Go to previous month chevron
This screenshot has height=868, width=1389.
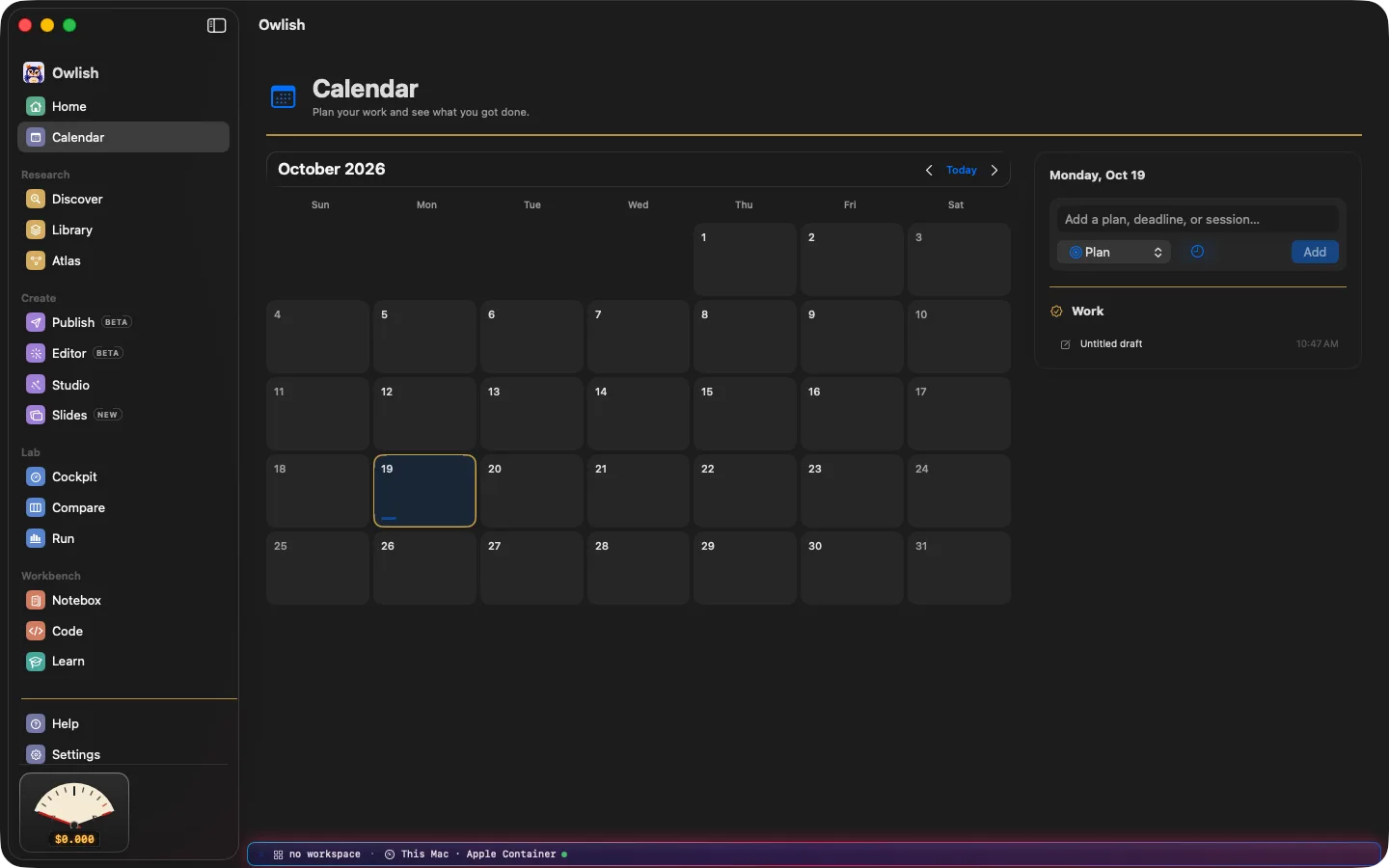(929, 170)
